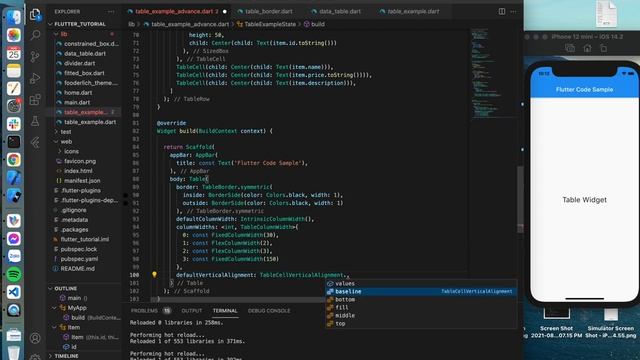Open main.dart in Explorer
The image size is (640, 360).
point(77,102)
